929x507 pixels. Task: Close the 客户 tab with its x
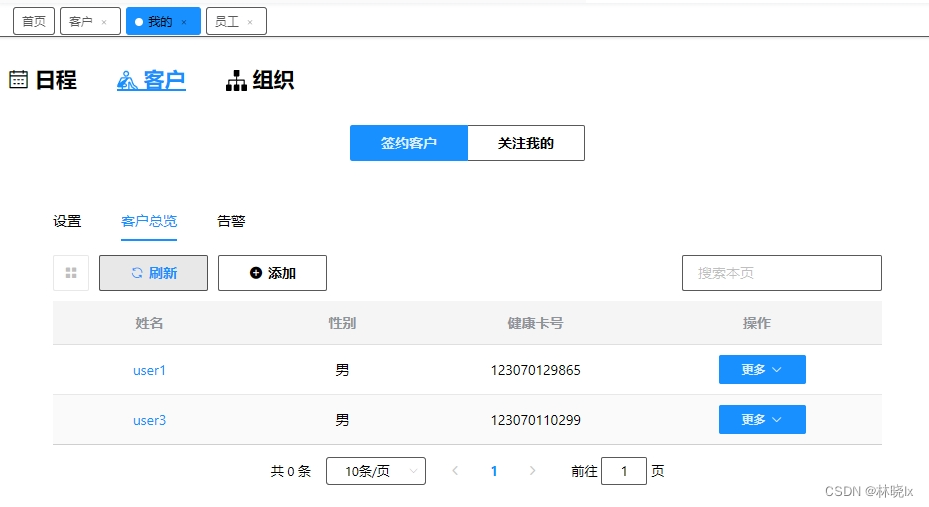pyautogui.click(x=104, y=22)
